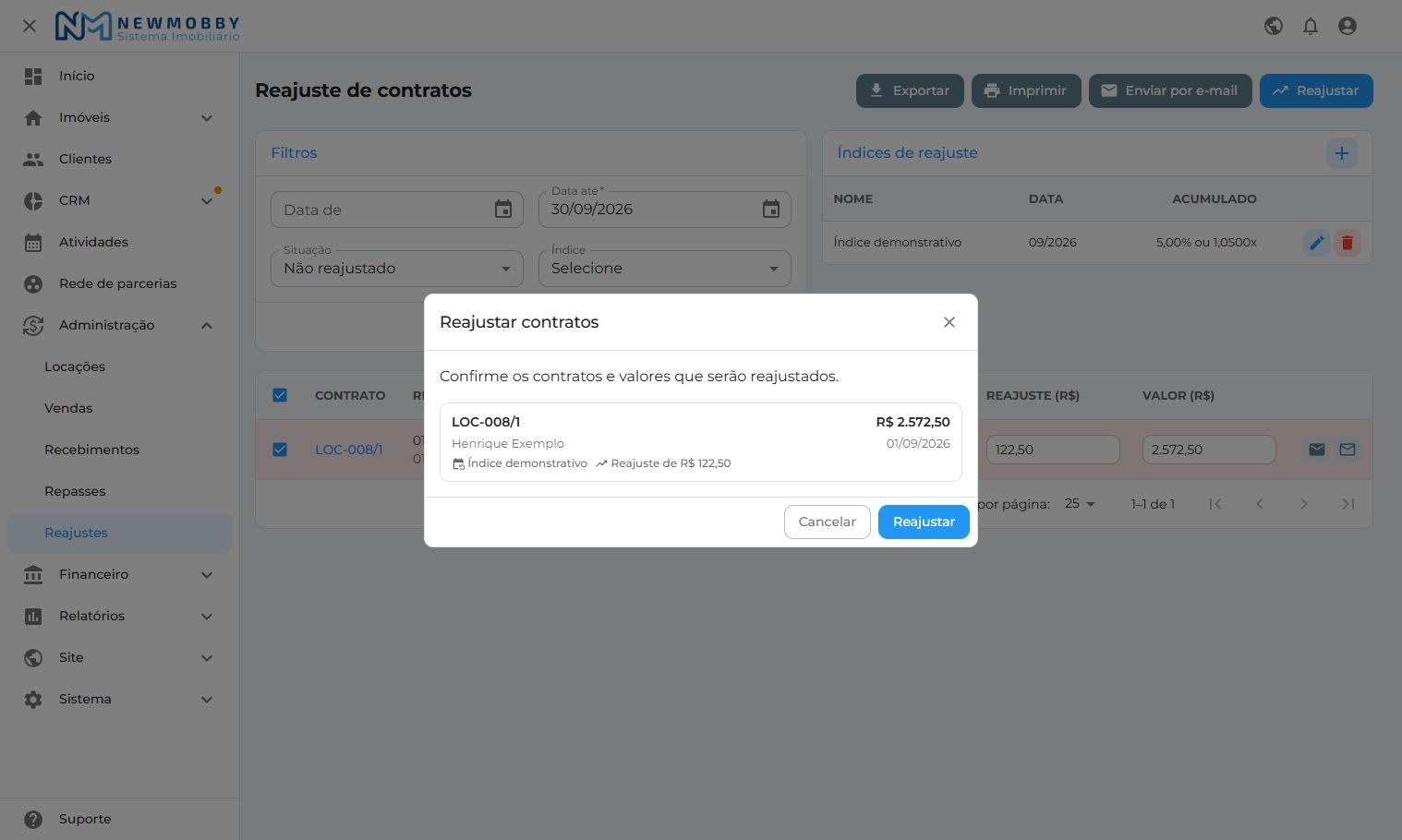Go to next page arrow in pagination

pyautogui.click(x=1304, y=504)
